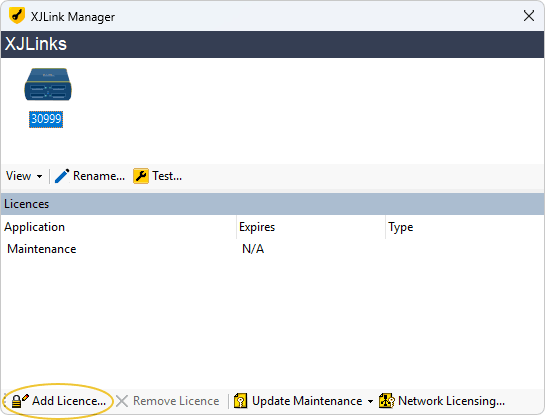Open the View dropdown menu

coord(24,176)
